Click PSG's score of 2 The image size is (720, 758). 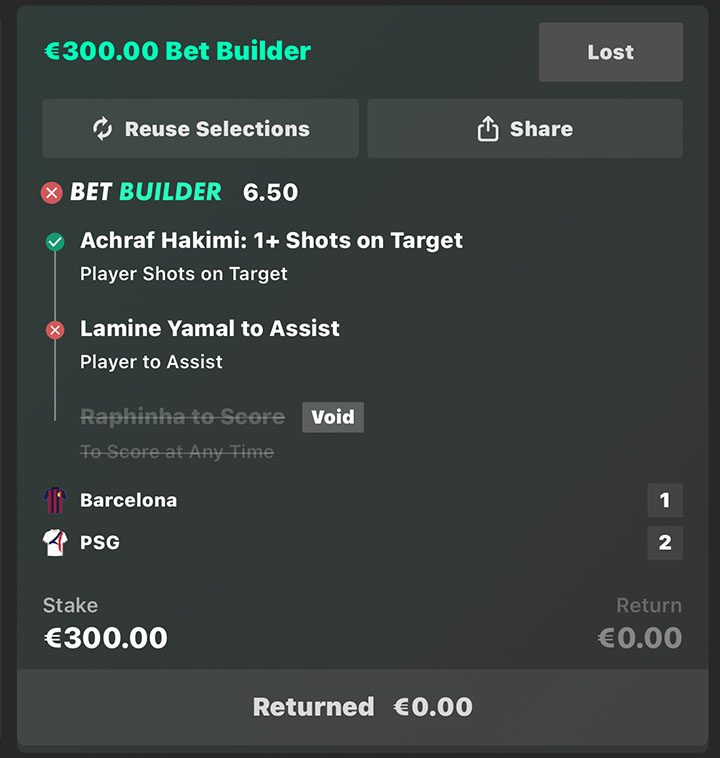tap(665, 543)
